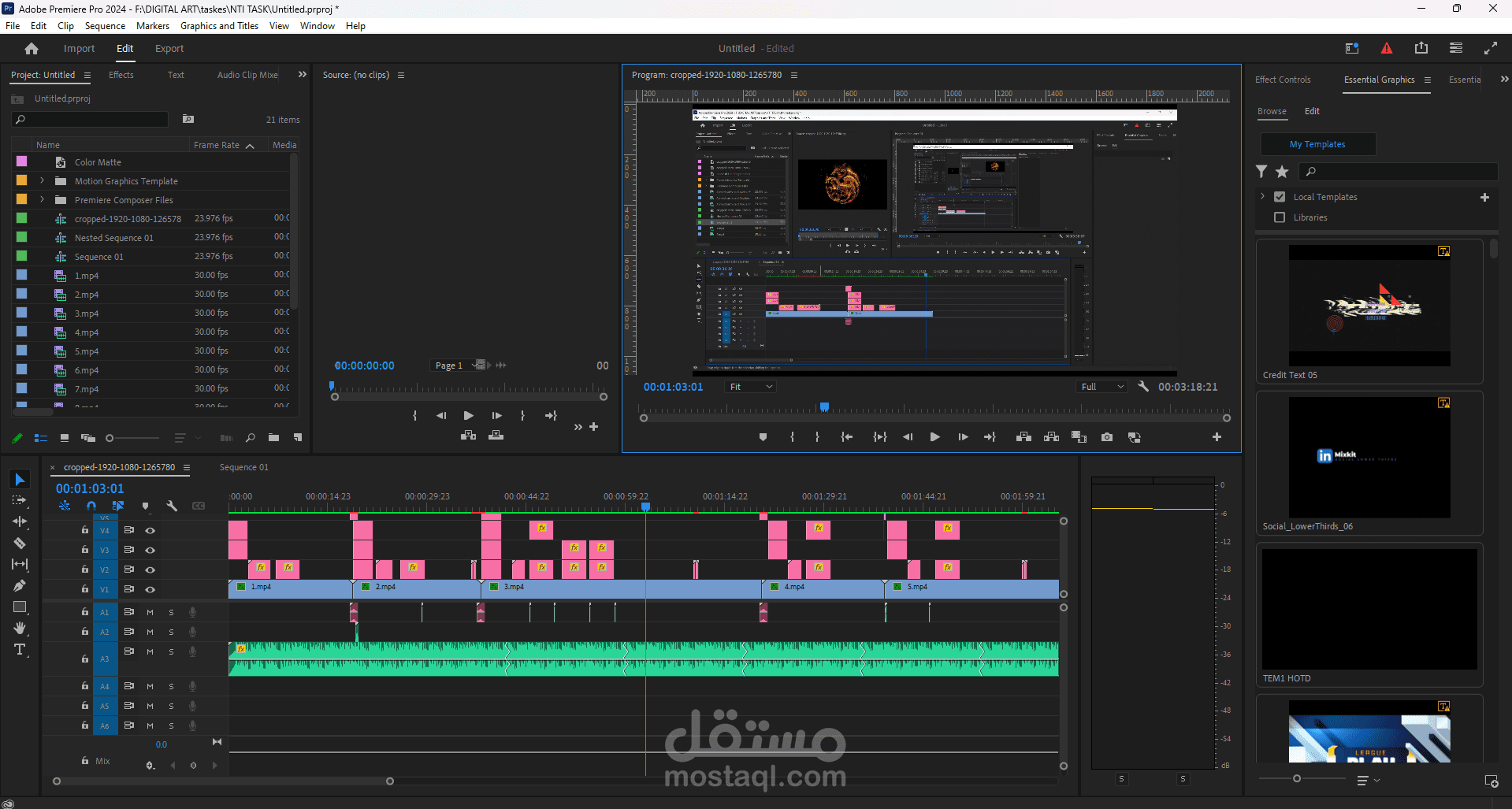Switch to Effect Controls tab

(1283, 80)
